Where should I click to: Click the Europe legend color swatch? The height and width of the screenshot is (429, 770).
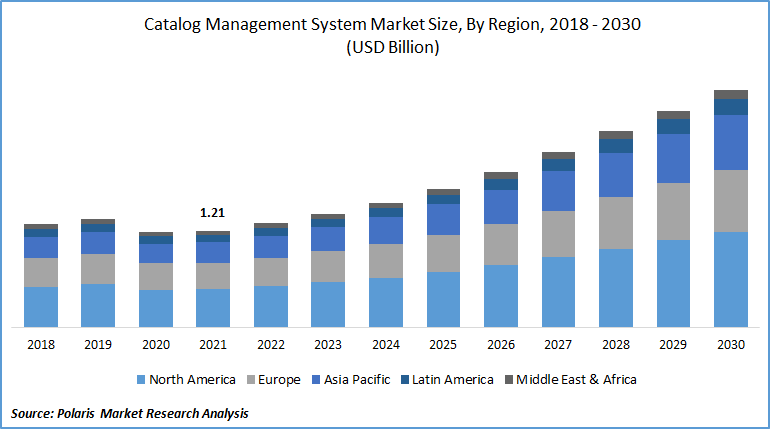251,380
